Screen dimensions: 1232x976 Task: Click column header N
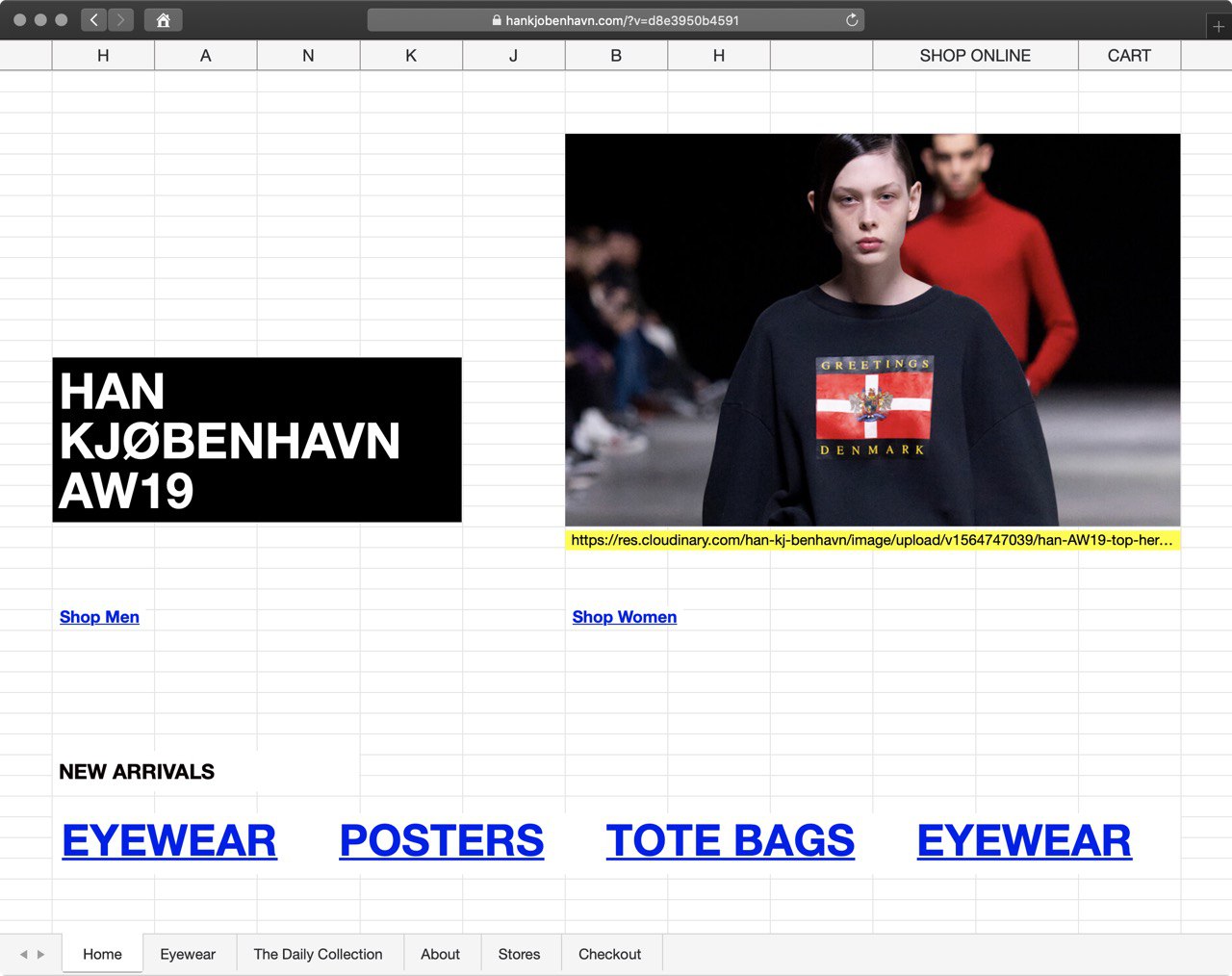[x=308, y=56]
